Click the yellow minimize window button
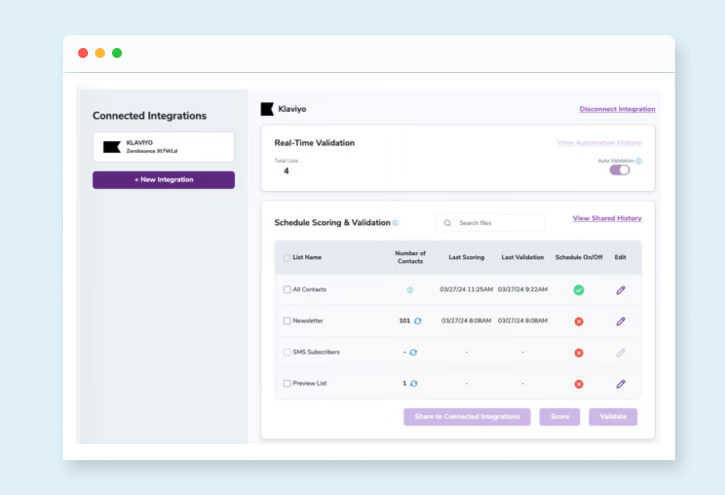 [100, 53]
